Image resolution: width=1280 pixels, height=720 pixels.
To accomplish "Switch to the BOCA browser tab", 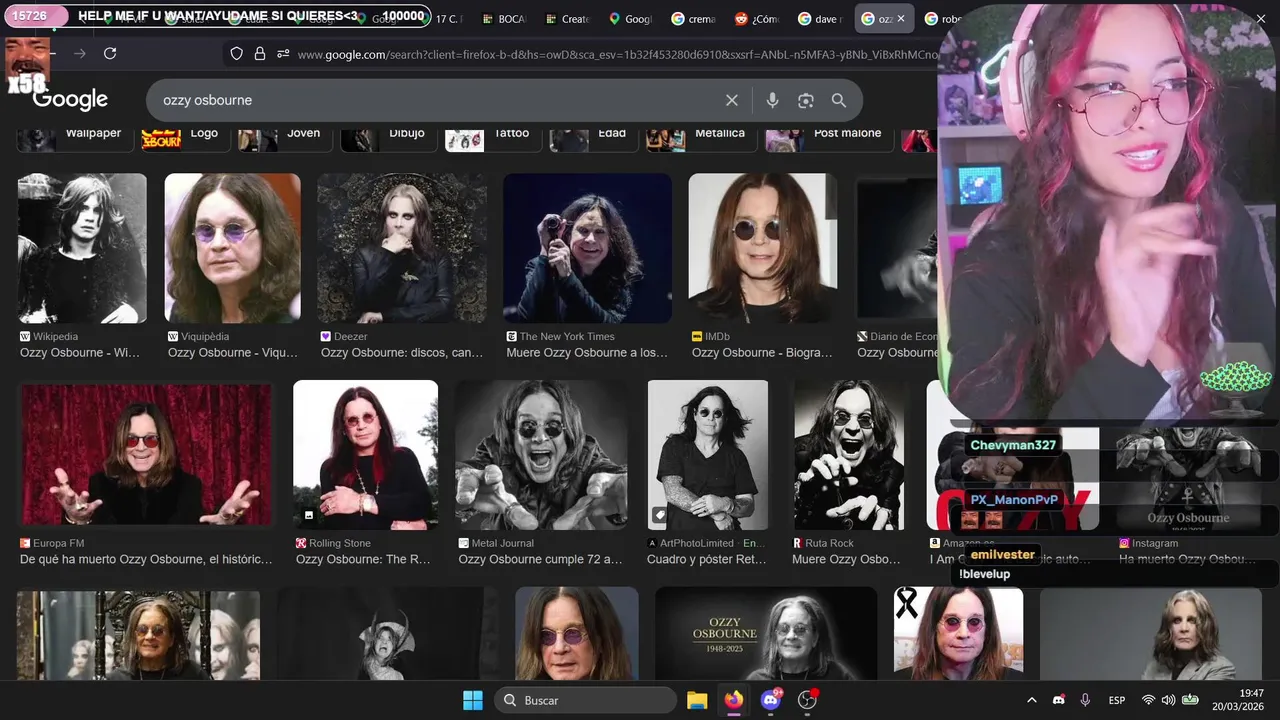I will (x=506, y=18).
